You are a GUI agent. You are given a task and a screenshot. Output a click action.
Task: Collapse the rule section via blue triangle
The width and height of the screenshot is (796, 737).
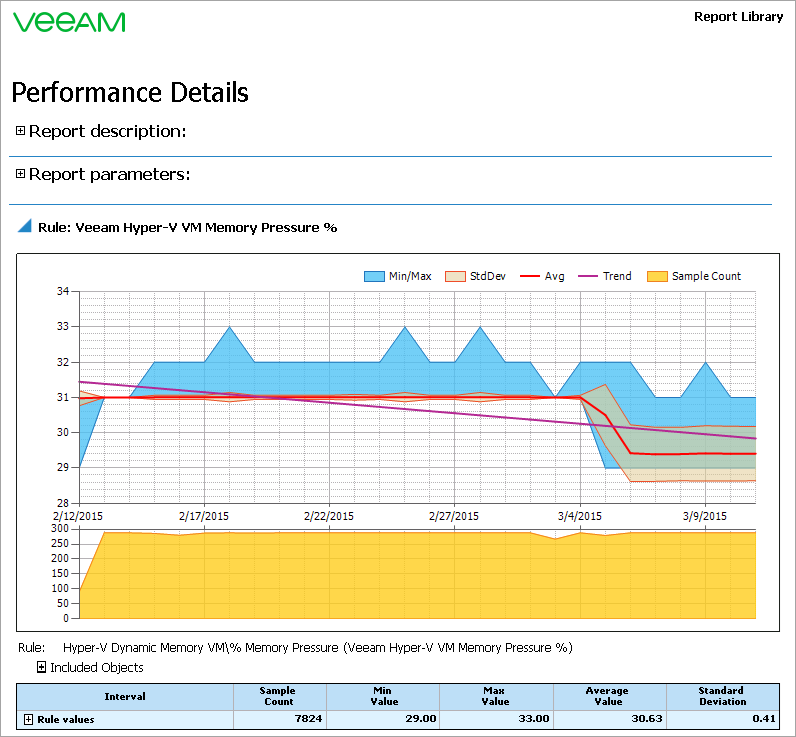[25, 226]
